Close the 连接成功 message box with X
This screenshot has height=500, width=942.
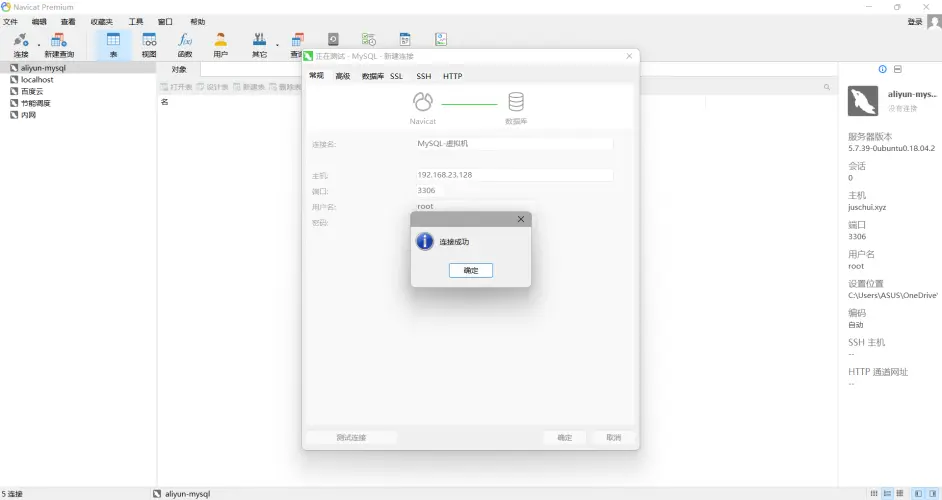coord(521,219)
